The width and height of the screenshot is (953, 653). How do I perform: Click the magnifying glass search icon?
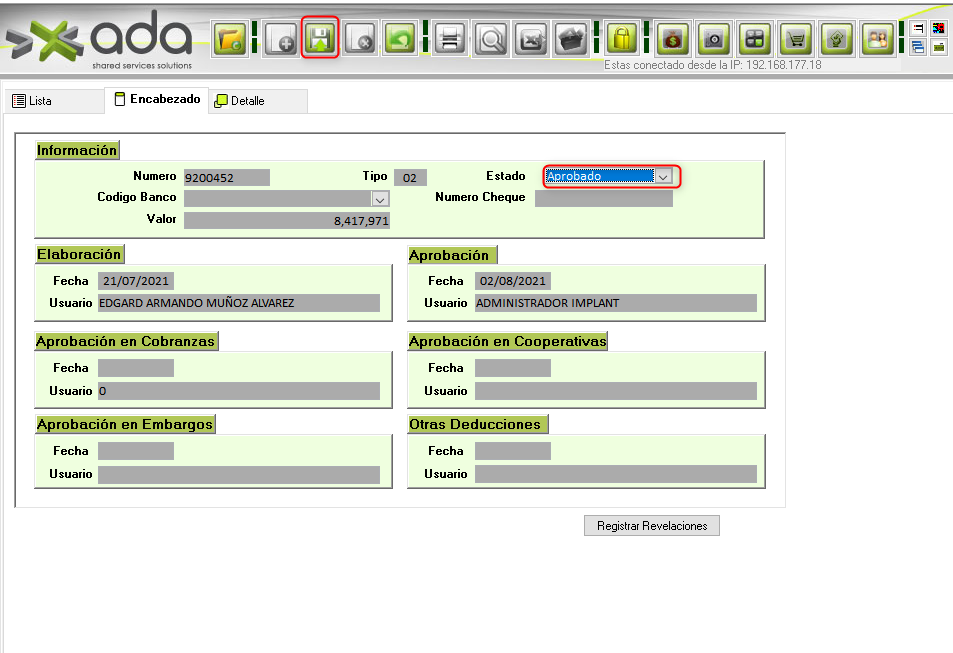click(x=491, y=39)
